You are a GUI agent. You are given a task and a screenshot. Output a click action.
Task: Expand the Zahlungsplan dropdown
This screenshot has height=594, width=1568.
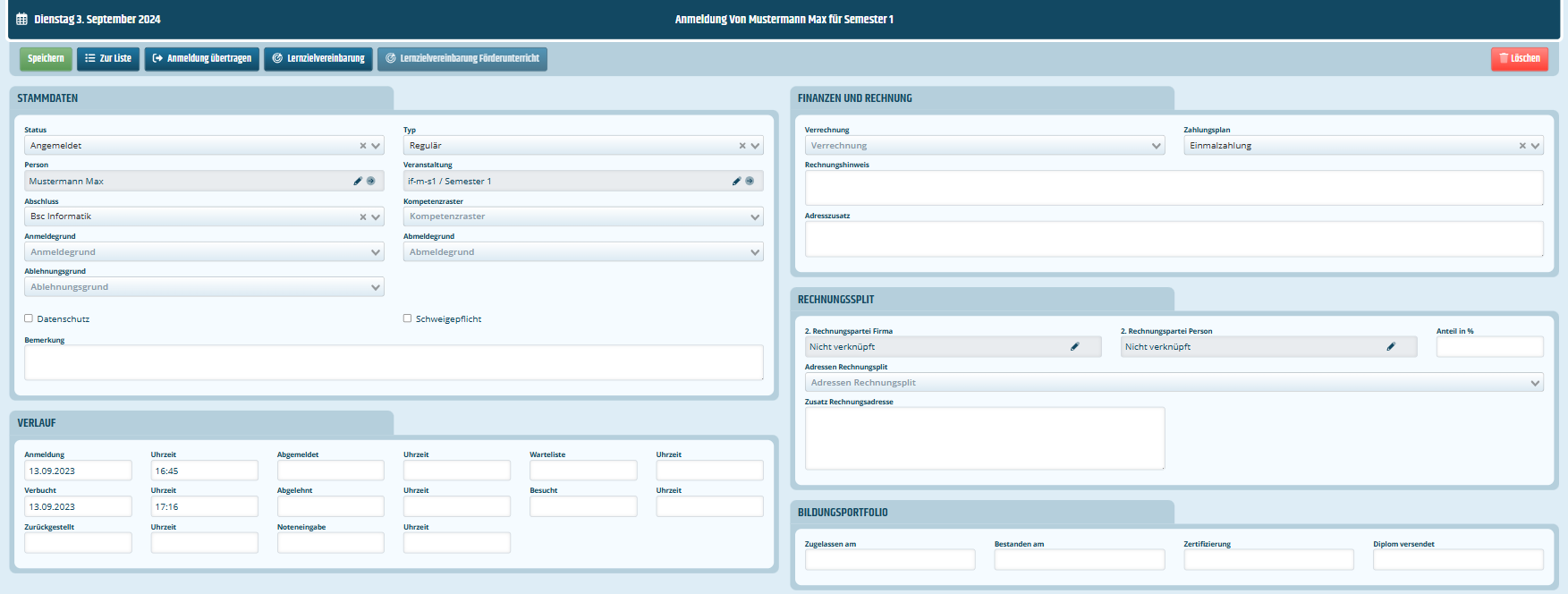pos(1535,146)
